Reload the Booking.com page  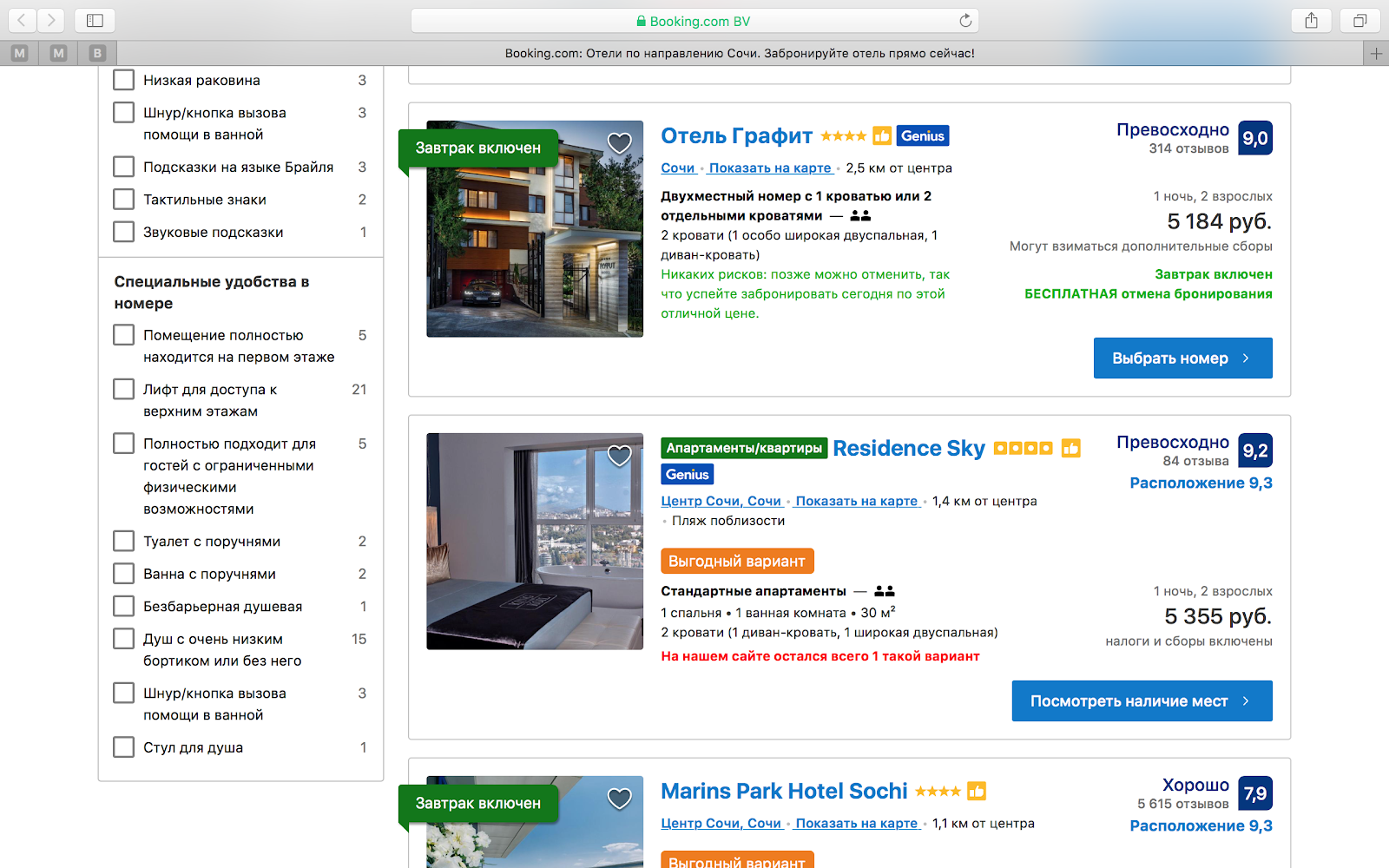(965, 21)
